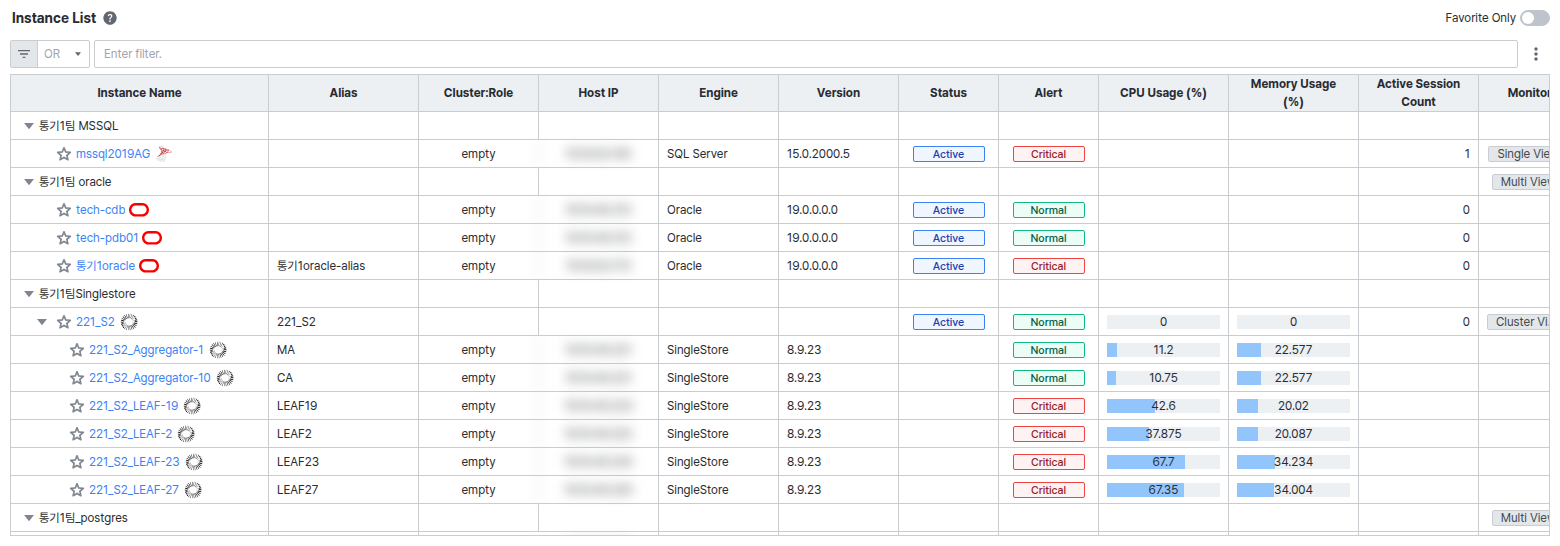Click SingleStore logo beside 221_S2_Aggregator-1

(218, 350)
